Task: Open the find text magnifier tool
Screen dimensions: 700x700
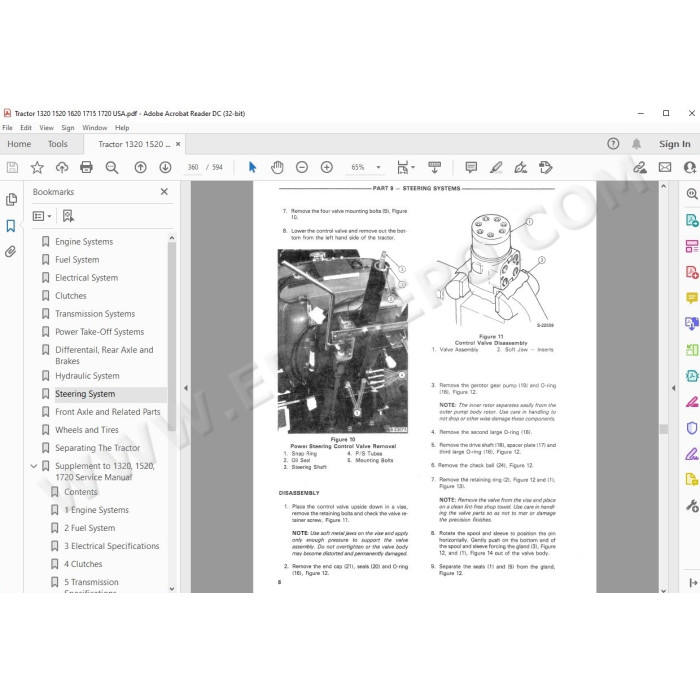Action: [112, 167]
